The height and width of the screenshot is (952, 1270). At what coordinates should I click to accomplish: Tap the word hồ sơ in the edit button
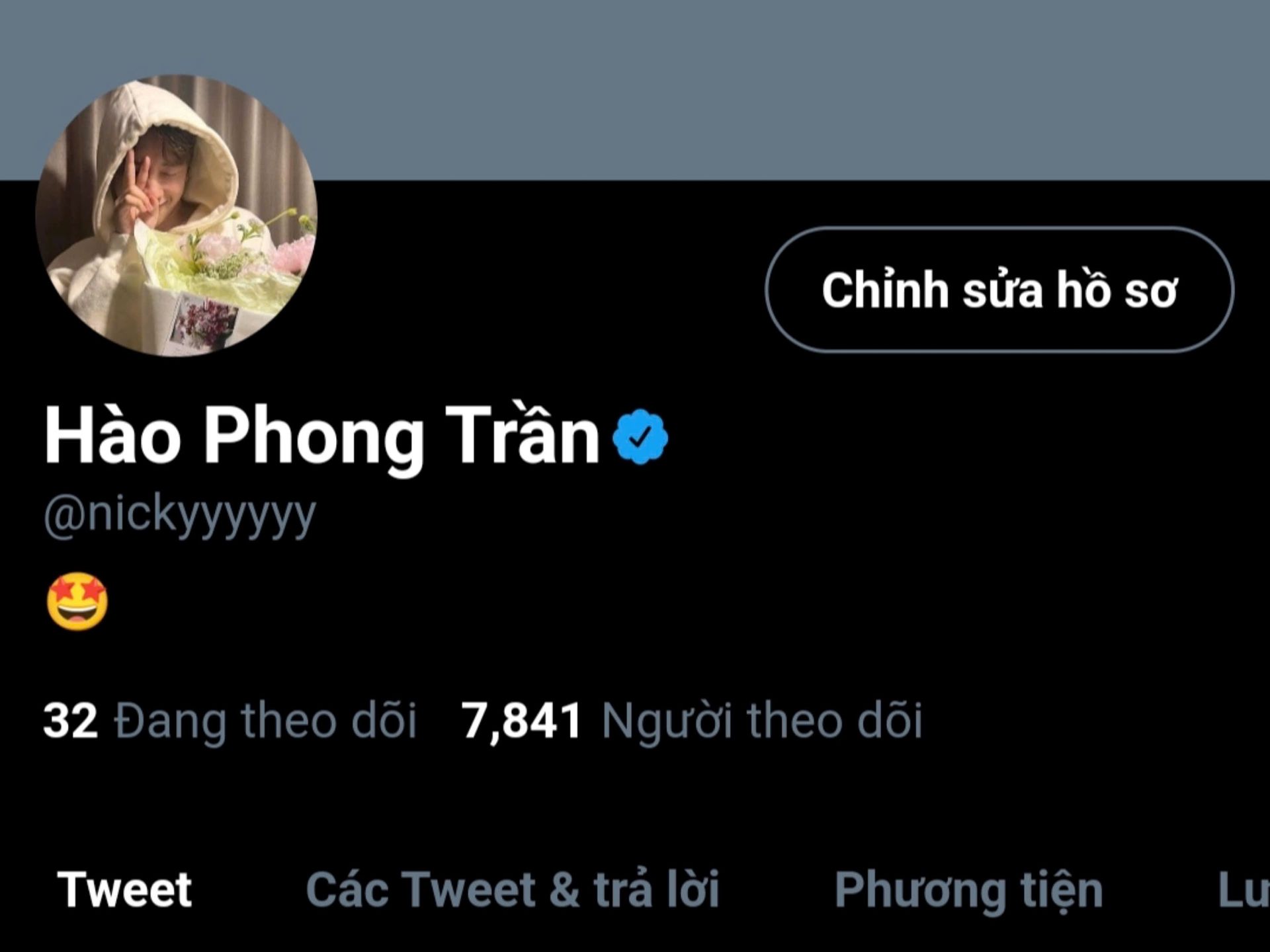[x=1117, y=289]
